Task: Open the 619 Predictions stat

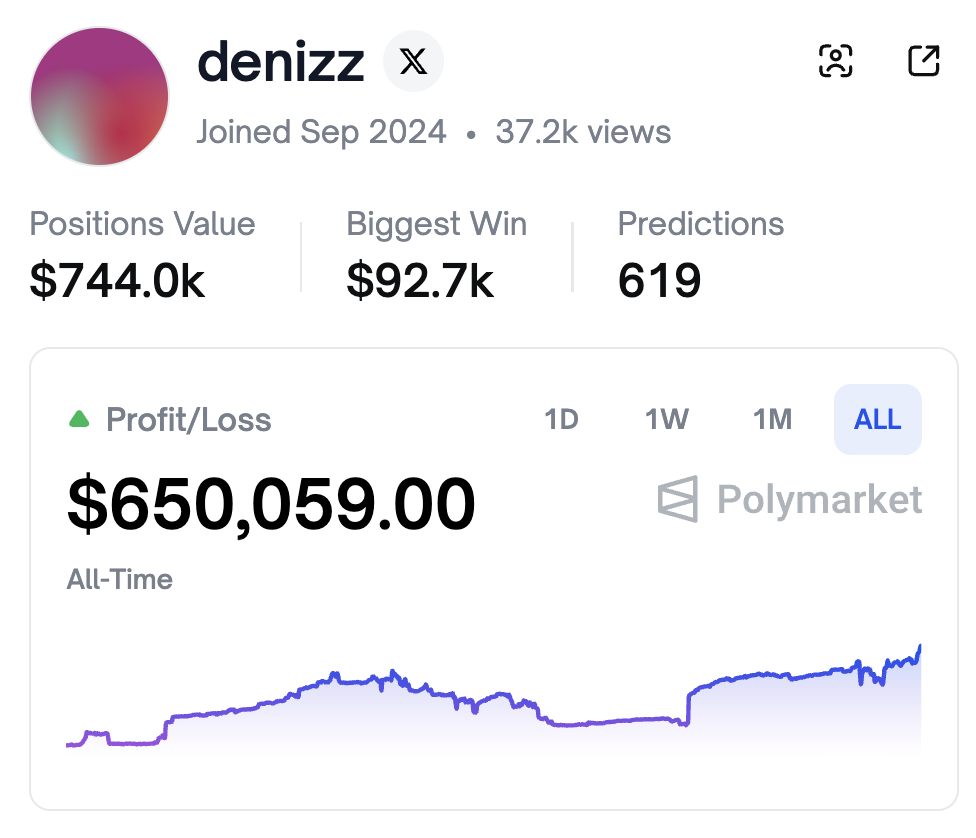Action: click(x=659, y=281)
